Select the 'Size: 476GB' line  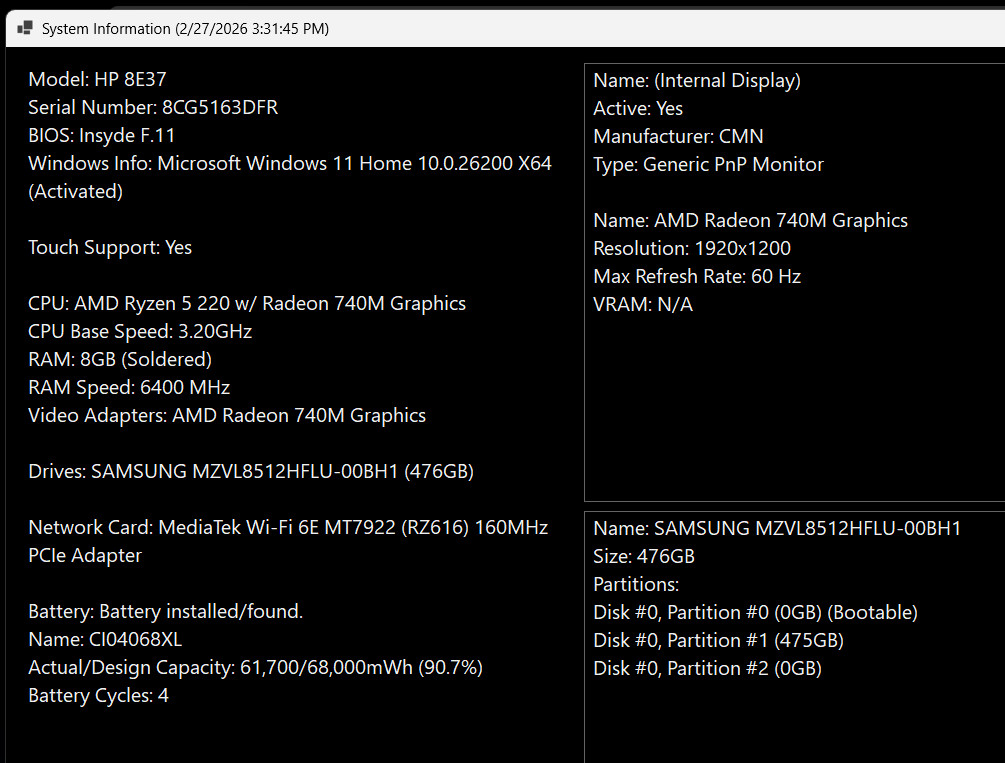(x=644, y=557)
